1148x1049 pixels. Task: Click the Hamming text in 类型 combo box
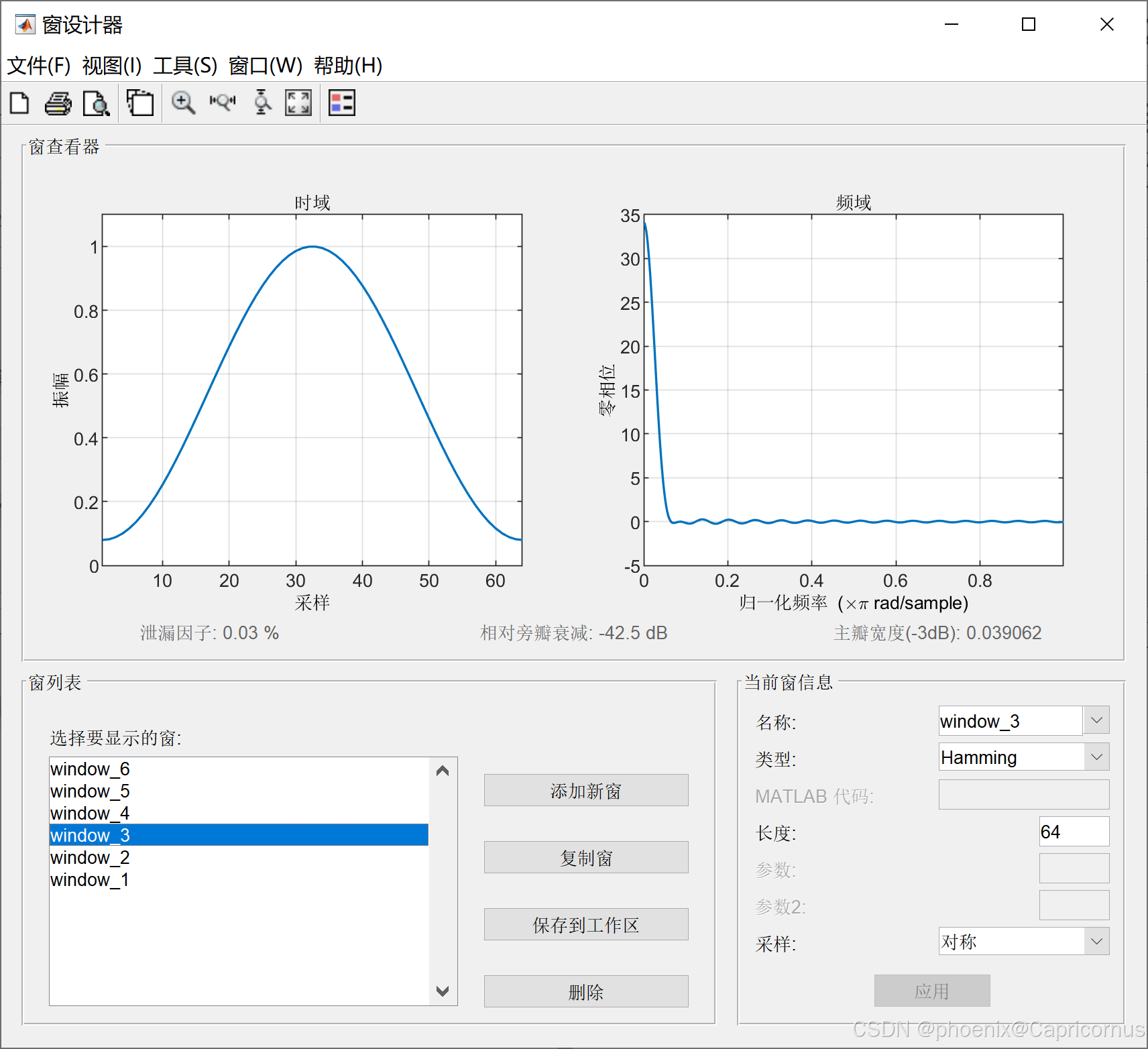coord(978,758)
